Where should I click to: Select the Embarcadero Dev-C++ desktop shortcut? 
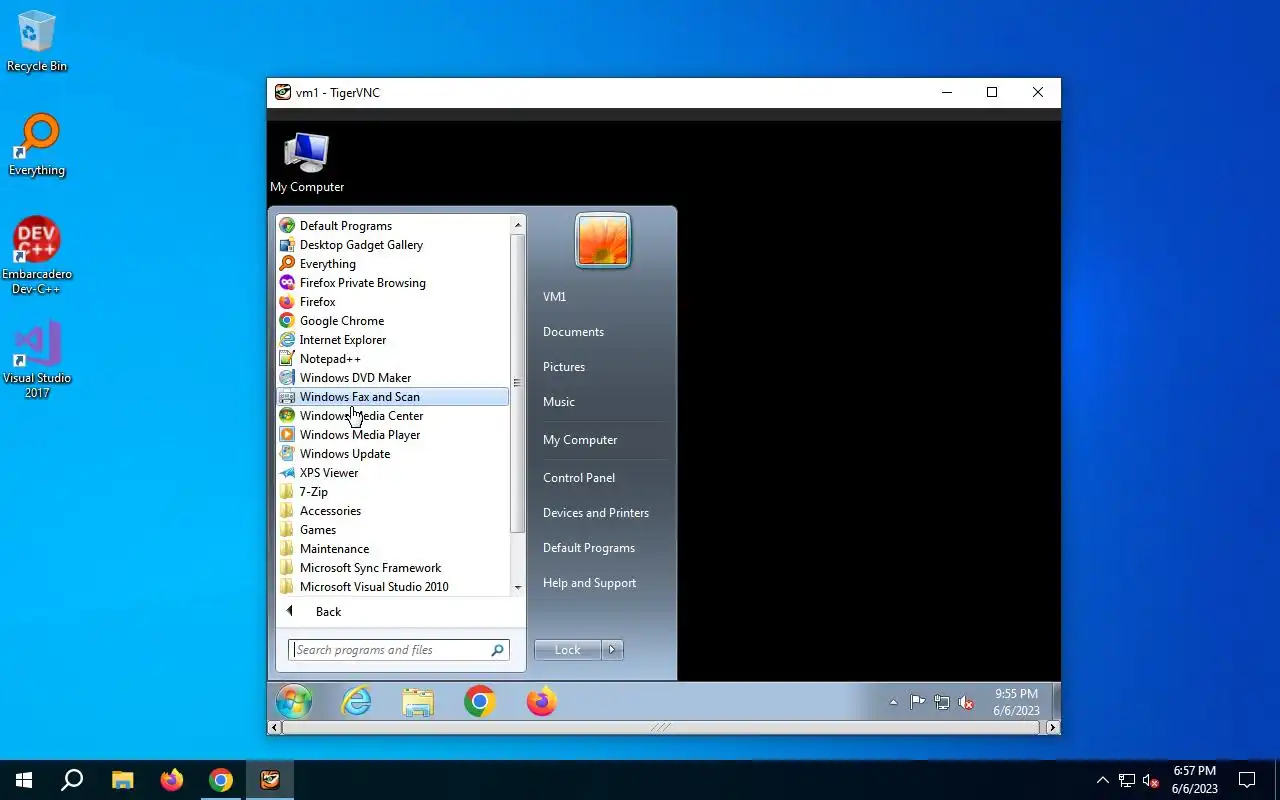coord(37,255)
